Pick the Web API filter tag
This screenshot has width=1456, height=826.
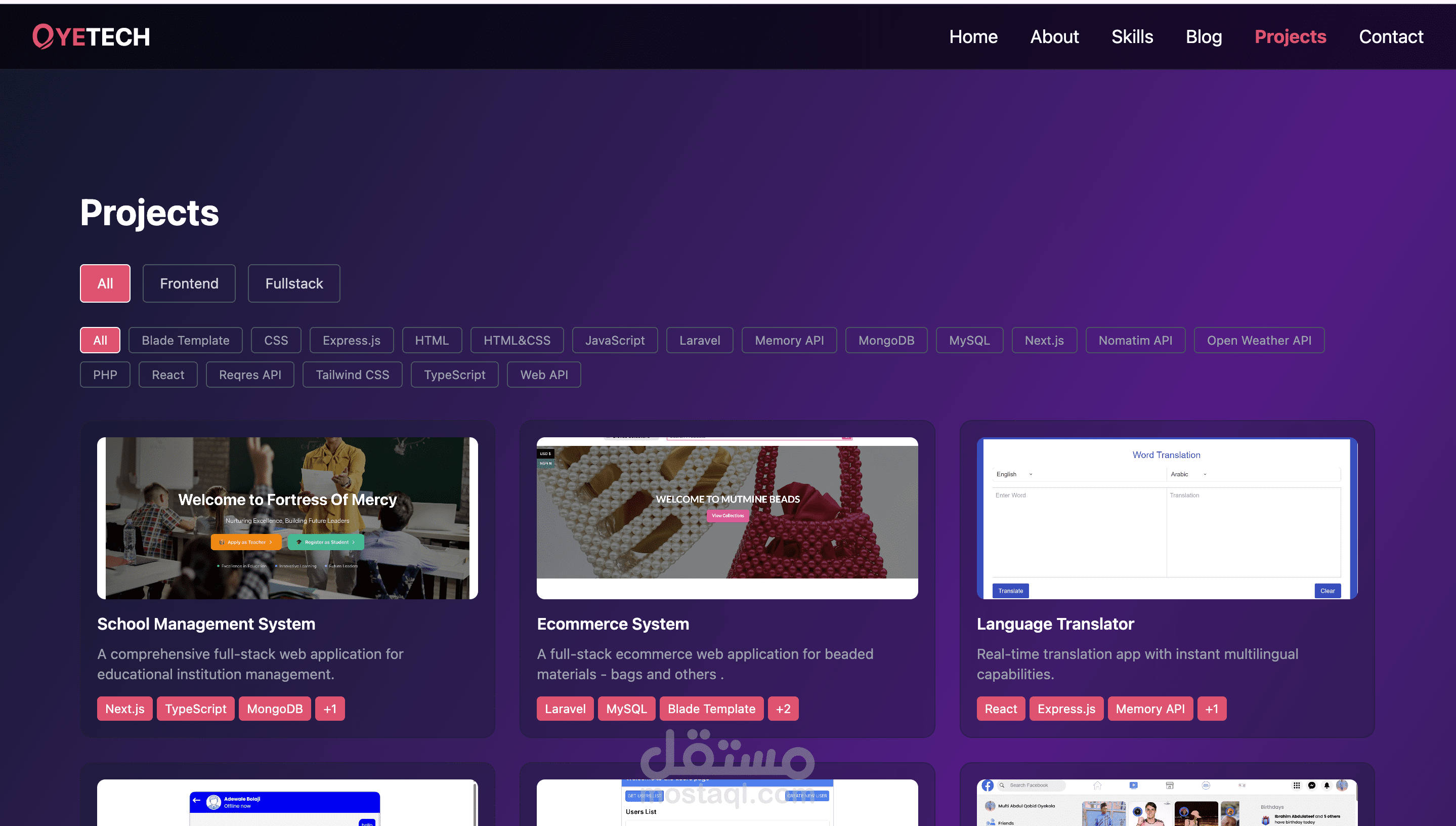coord(544,375)
